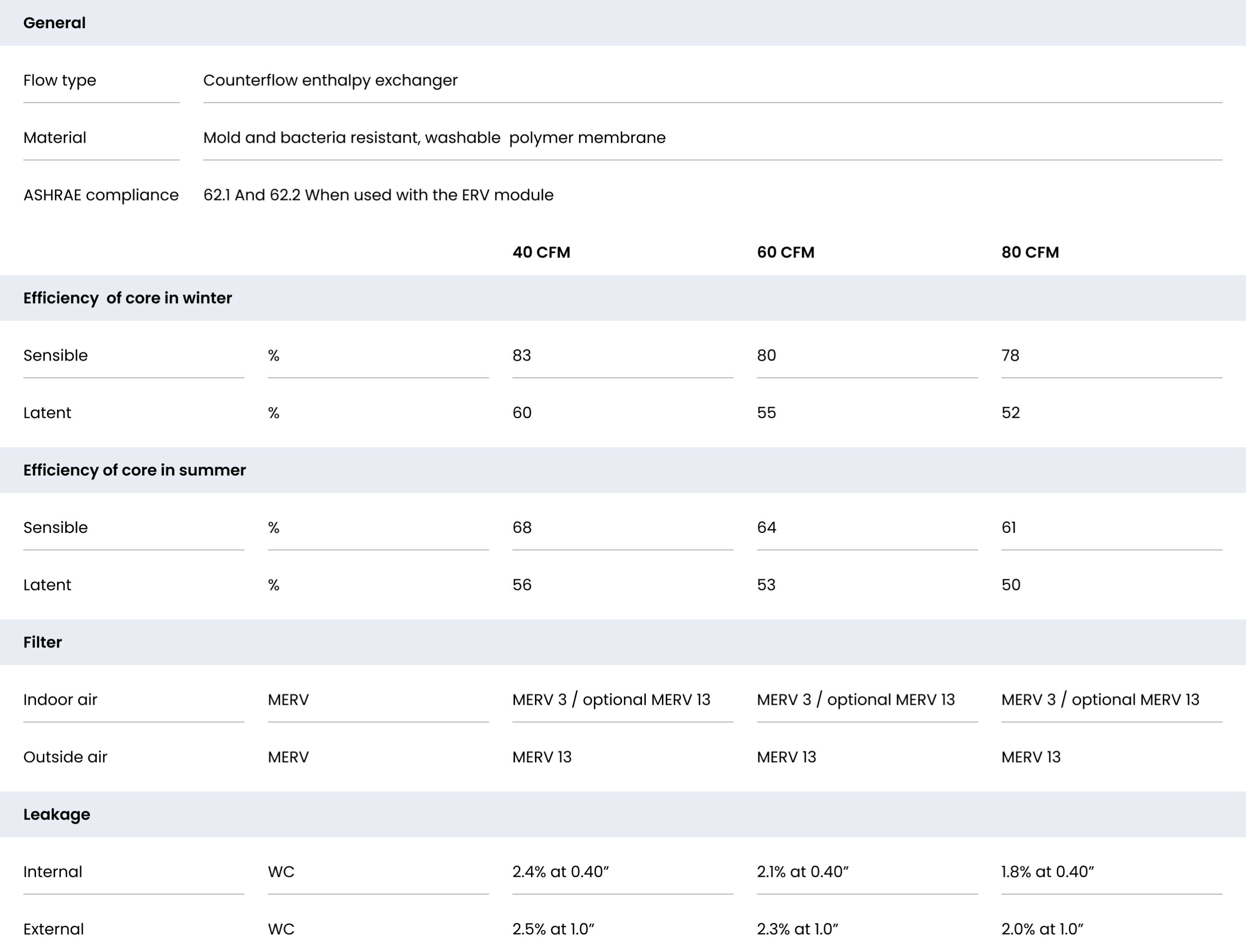Click summer Sensible value '64'
1246x952 pixels.
(x=767, y=528)
